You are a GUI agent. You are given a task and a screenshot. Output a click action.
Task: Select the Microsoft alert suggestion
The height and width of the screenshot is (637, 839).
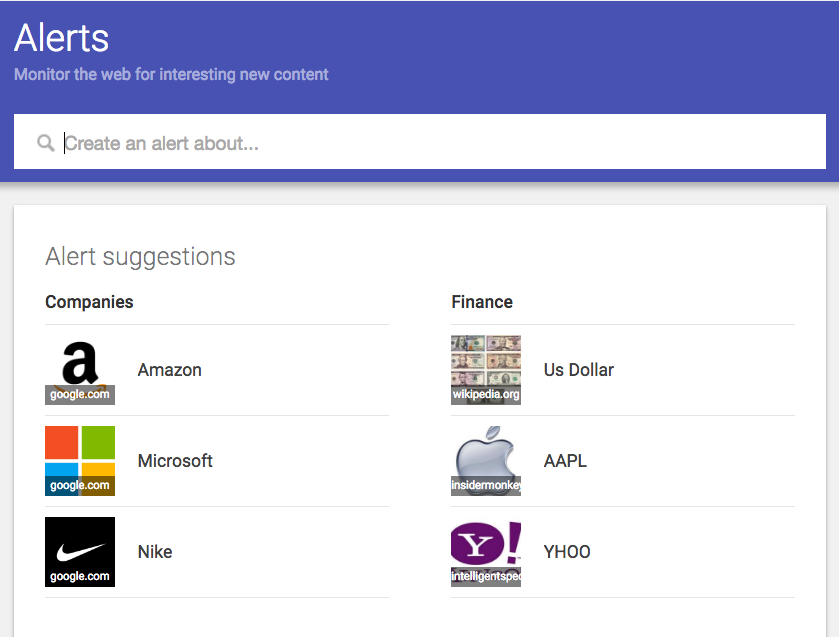217,461
